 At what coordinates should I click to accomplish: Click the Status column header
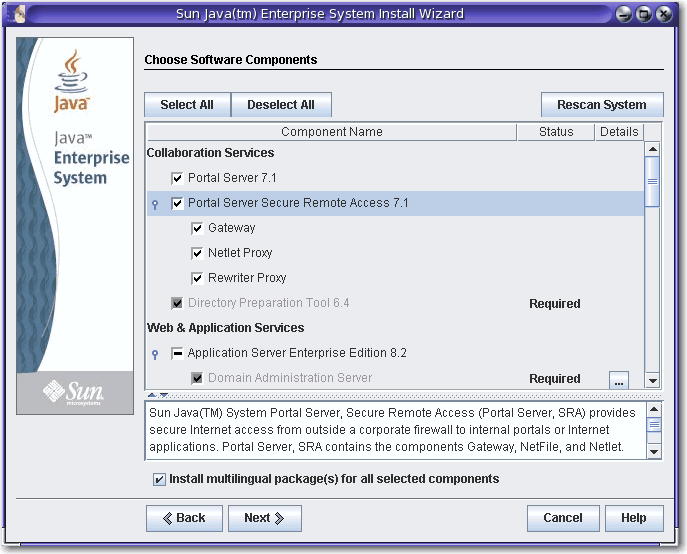pos(556,132)
